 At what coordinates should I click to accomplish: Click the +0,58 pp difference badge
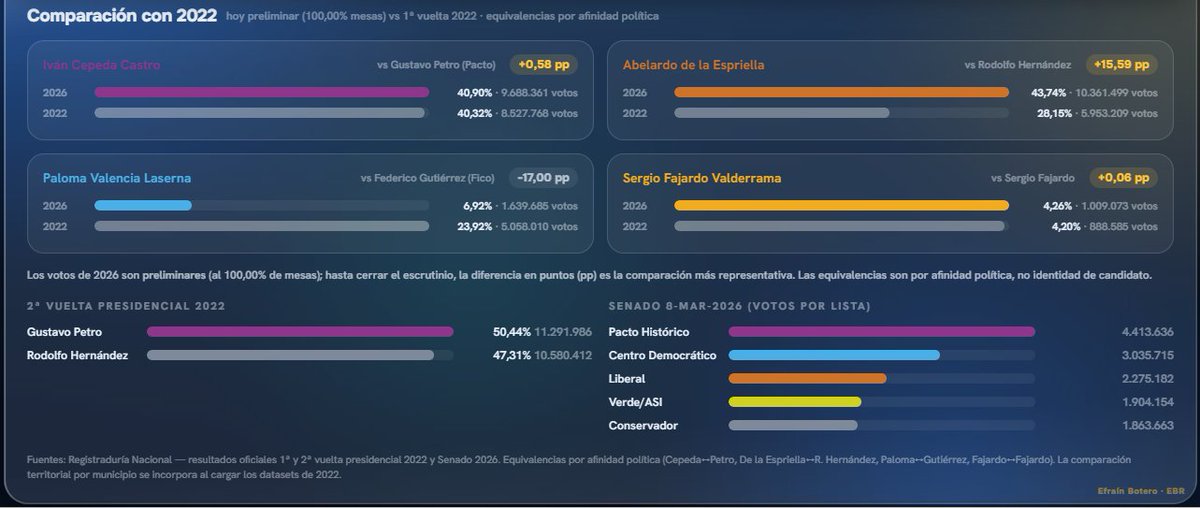pyautogui.click(x=544, y=64)
